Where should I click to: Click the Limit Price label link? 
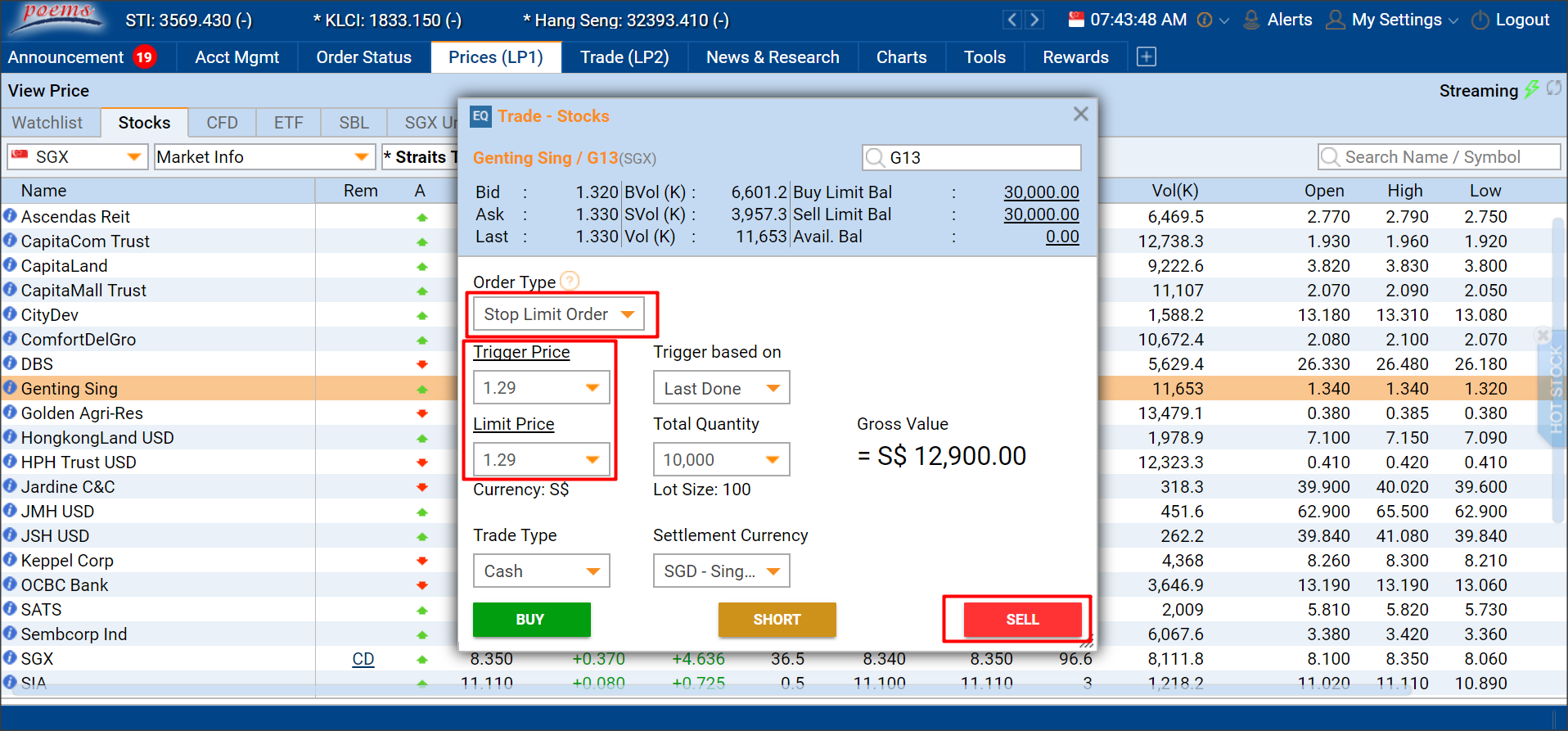point(513,424)
